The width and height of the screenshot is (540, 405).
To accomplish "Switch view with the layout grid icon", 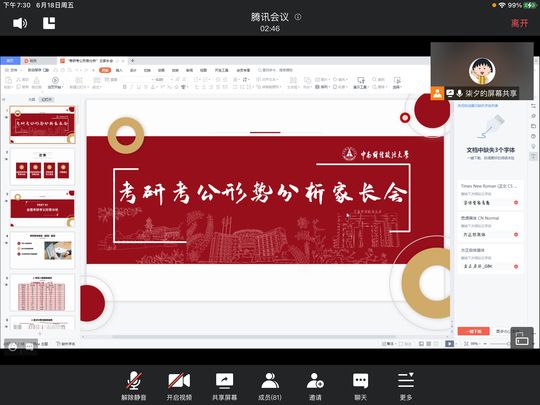I will click(49, 23).
